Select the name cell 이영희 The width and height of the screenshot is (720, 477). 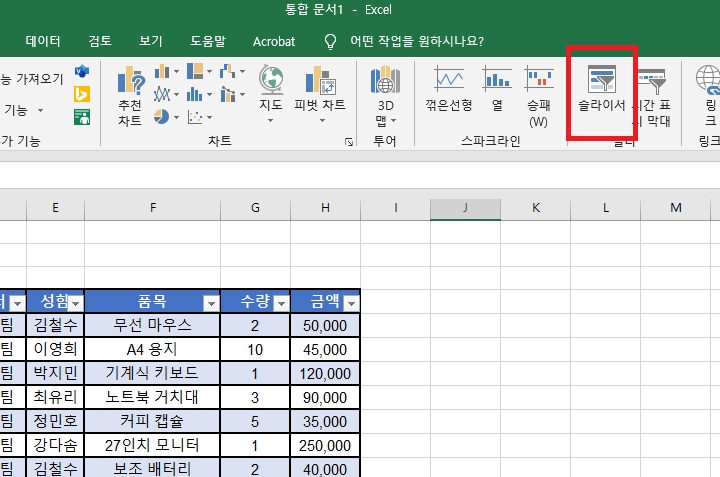[x=56, y=349]
